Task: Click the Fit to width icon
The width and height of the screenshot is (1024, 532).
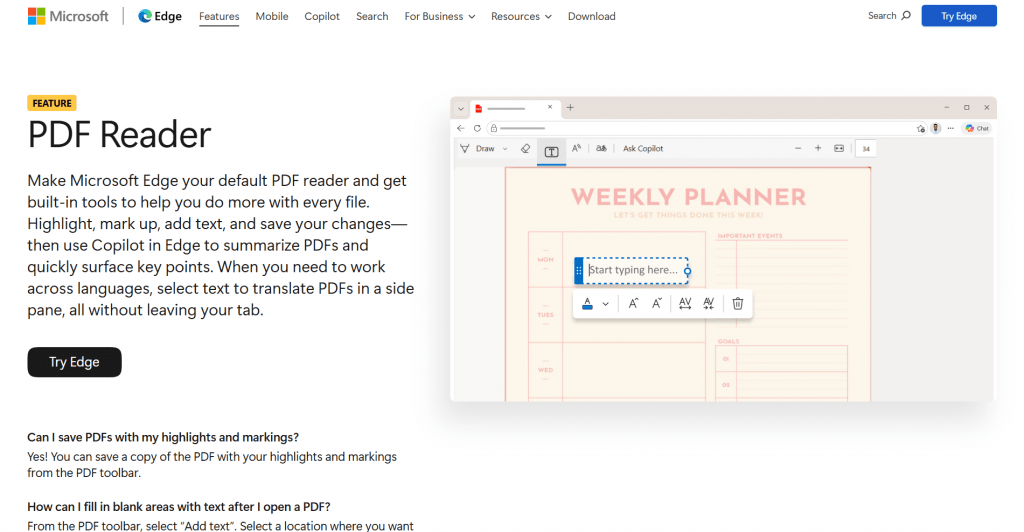Action: pyautogui.click(x=839, y=148)
